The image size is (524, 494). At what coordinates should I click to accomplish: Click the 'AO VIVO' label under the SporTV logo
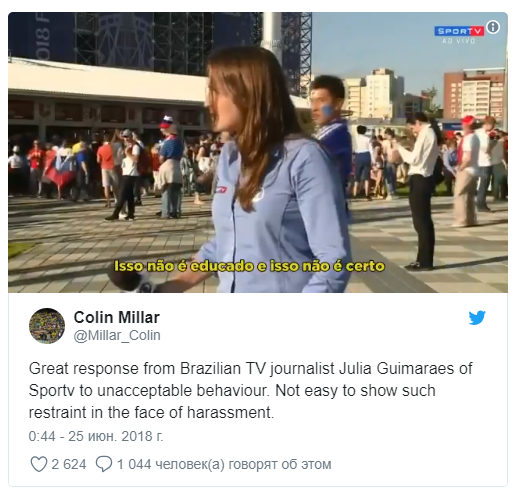tap(459, 41)
